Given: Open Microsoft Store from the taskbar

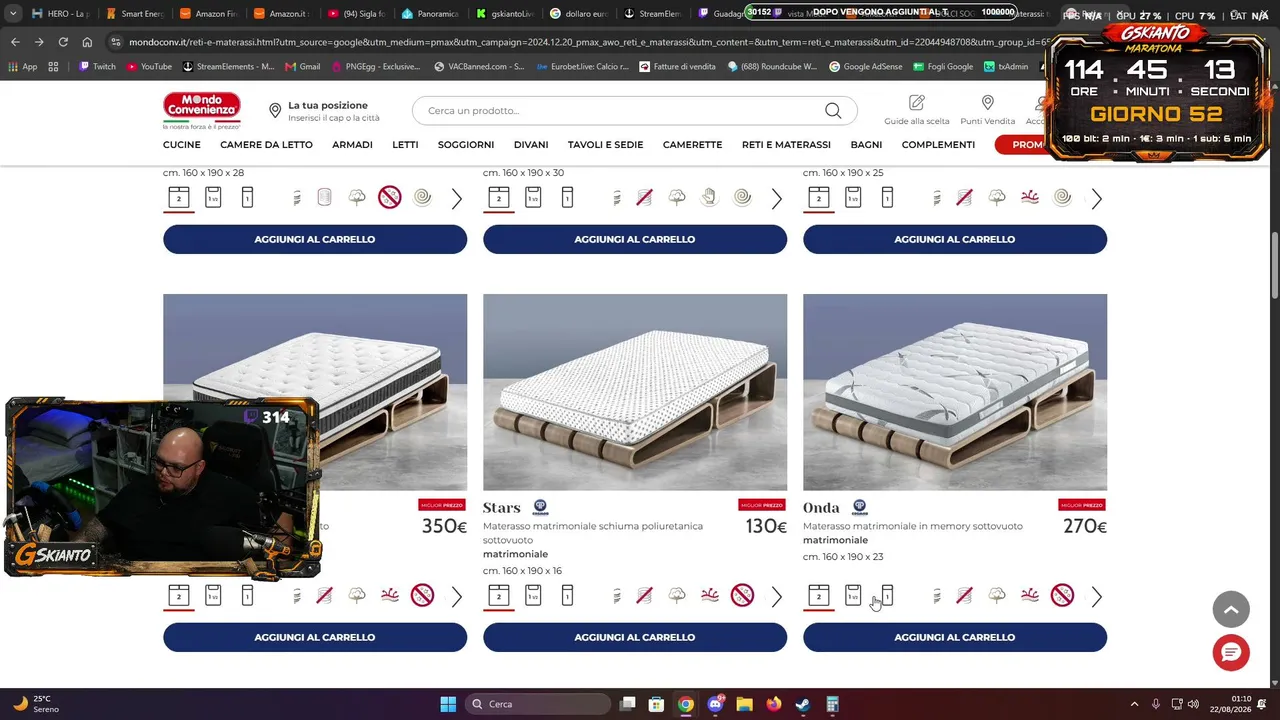Looking at the screenshot, I should (656, 704).
